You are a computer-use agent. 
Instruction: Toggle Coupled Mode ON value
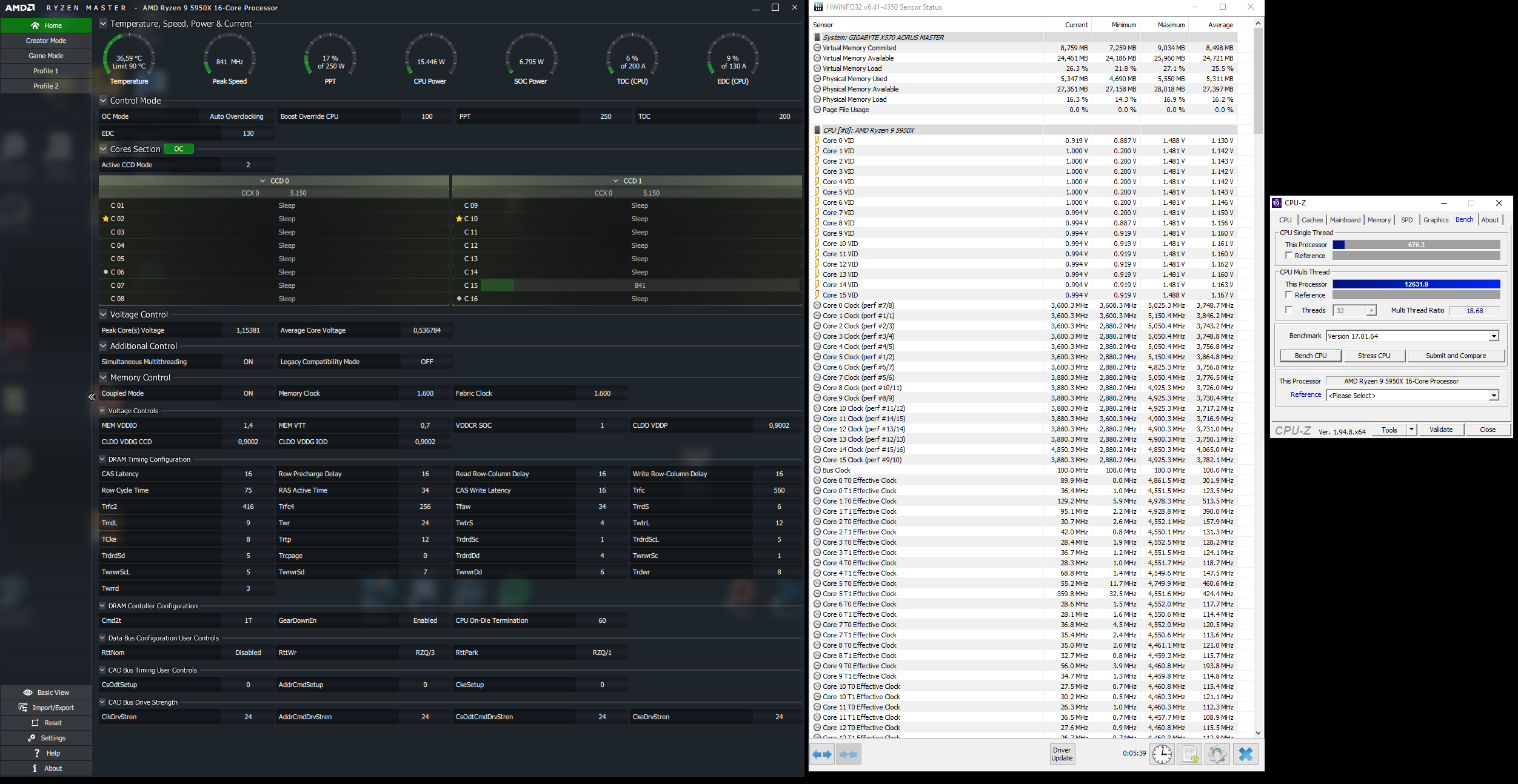(248, 393)
